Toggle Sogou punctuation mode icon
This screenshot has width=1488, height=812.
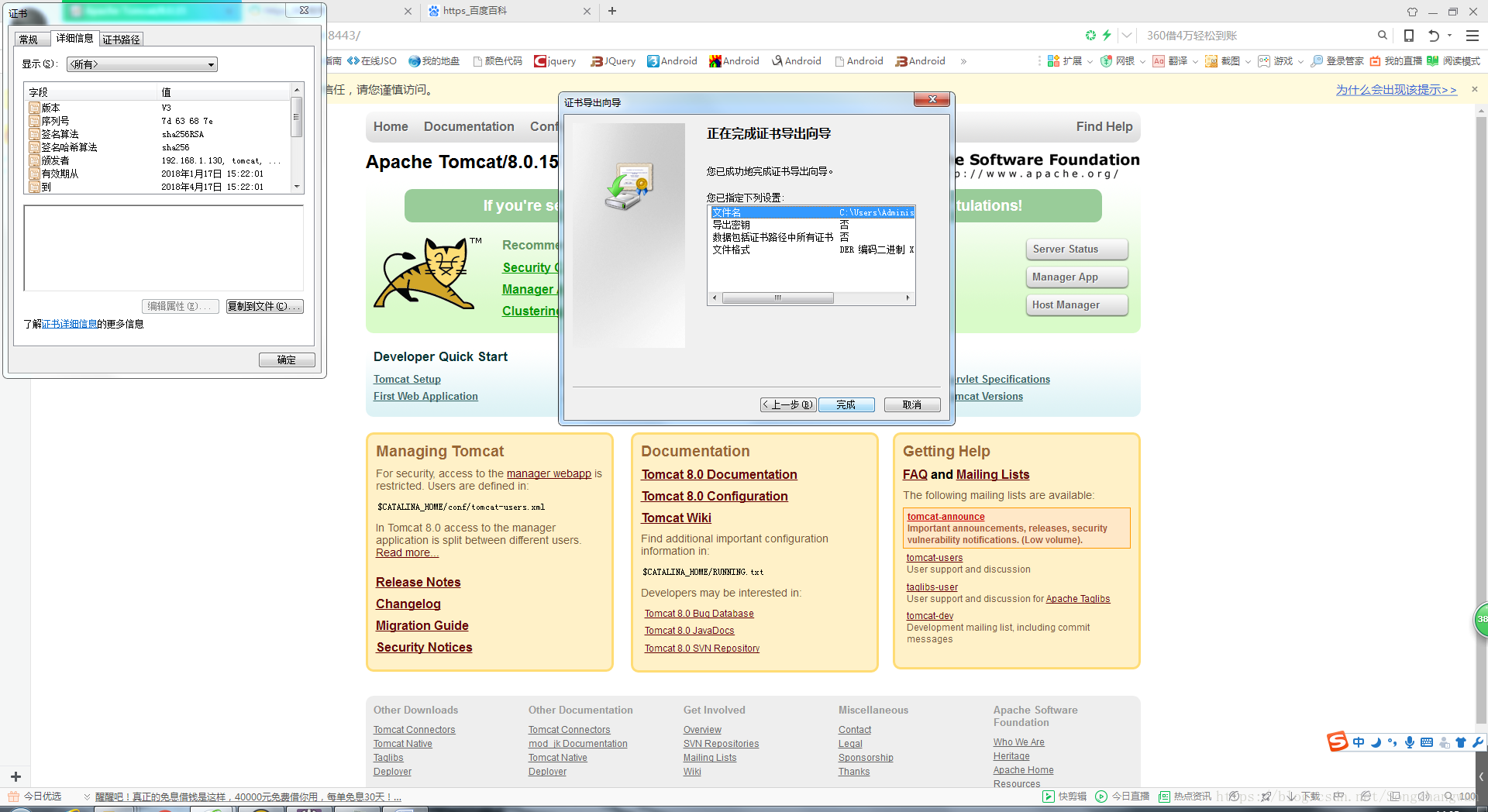pos(1393,742)
